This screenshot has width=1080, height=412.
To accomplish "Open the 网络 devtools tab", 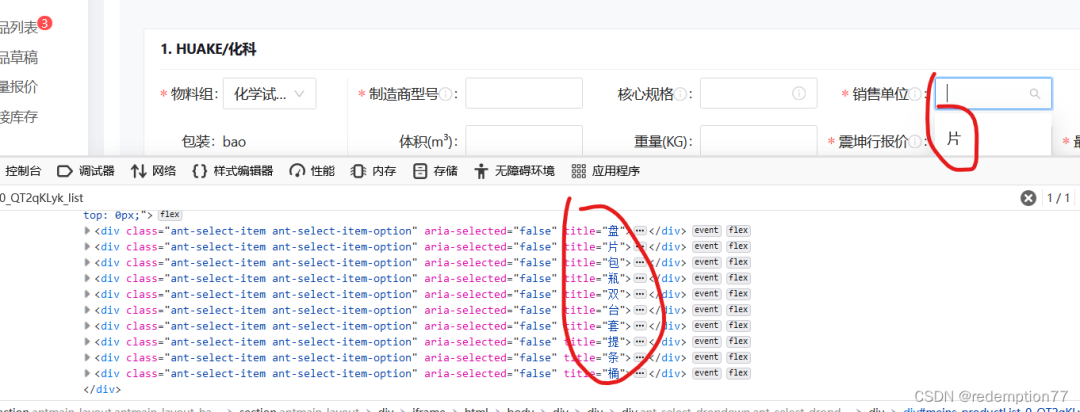I will tap(153, 171).
